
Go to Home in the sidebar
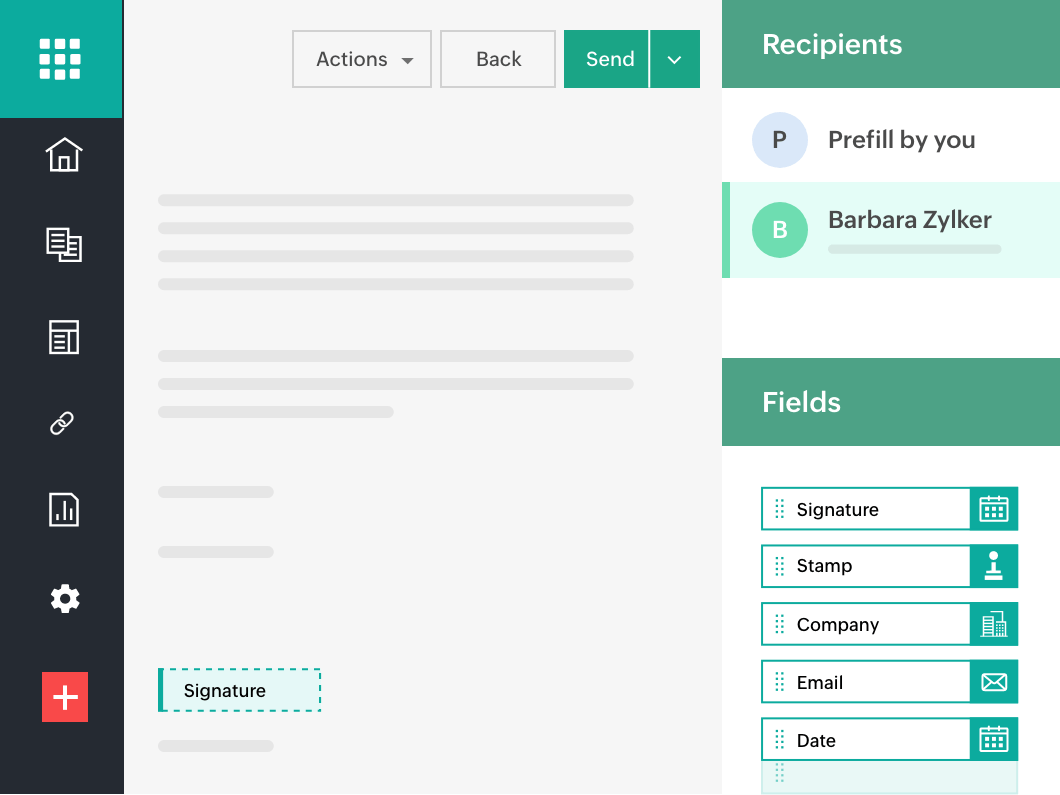pyautogui.click(x=64, y=154)
